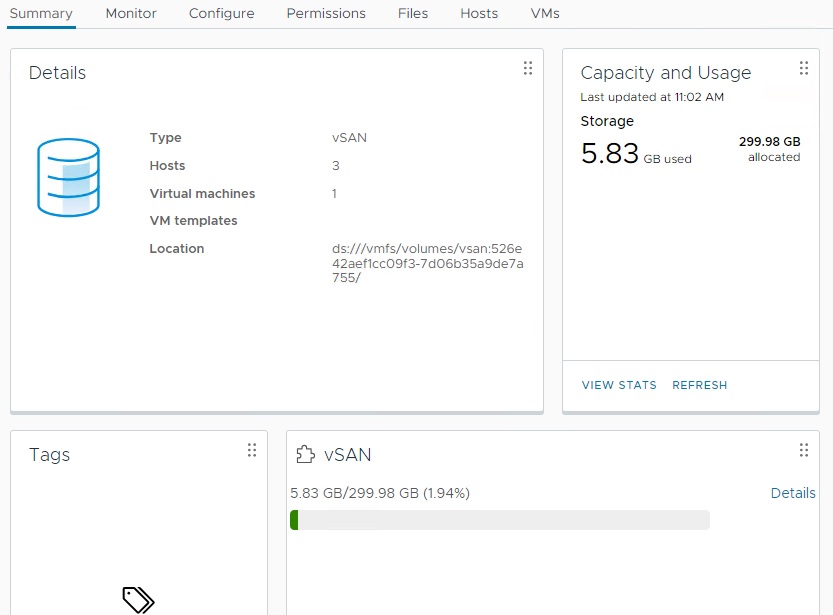
Task: Click the Details card drag handle icon
Action: point(528,68)
